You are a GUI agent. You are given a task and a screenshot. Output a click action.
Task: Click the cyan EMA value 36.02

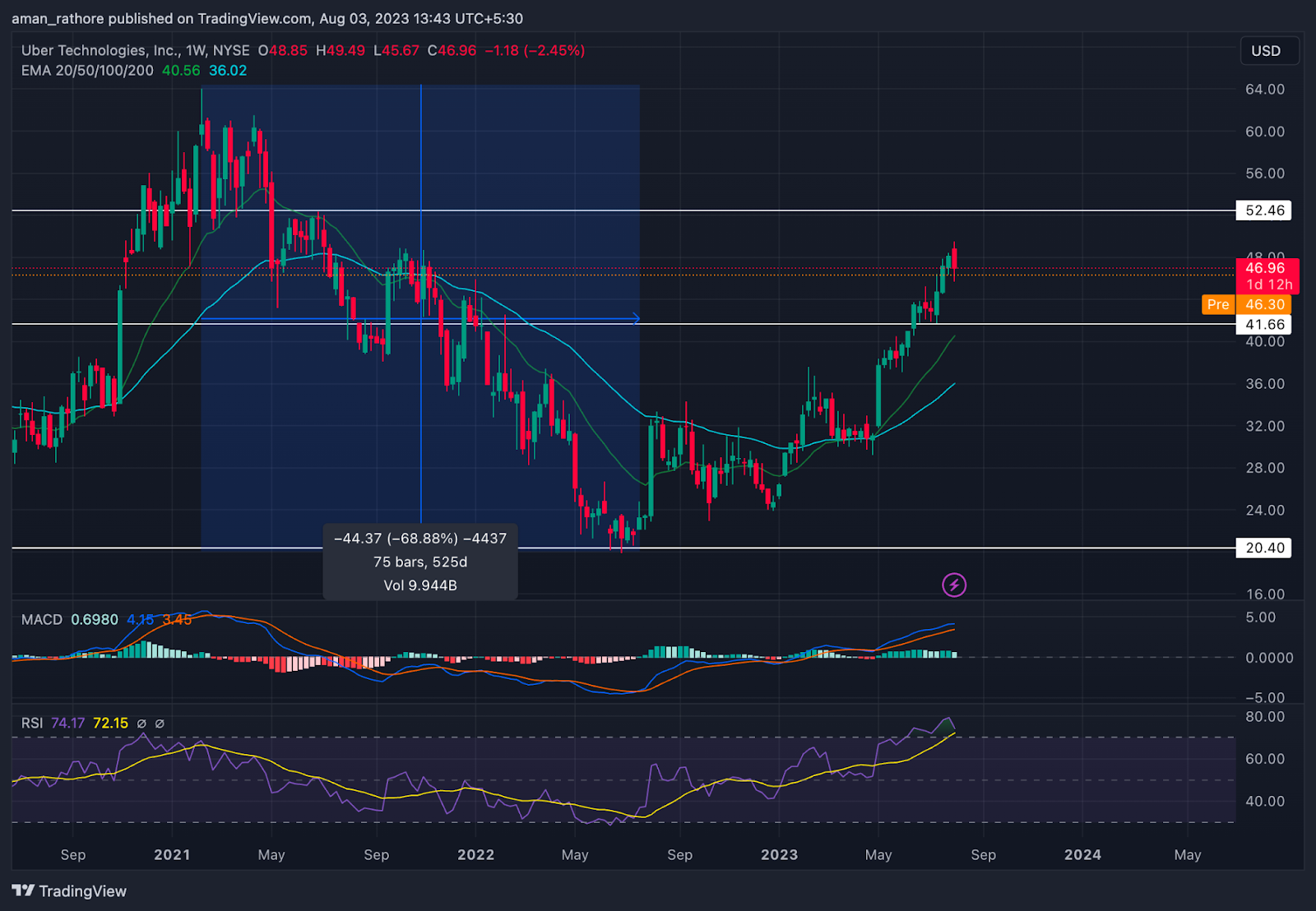(228, 71)
